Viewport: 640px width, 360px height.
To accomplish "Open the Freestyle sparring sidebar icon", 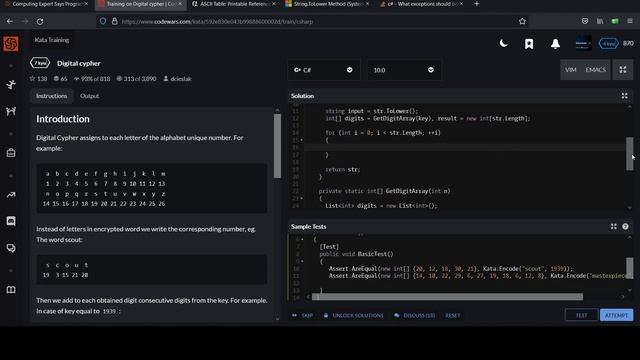I will (11, 111).
